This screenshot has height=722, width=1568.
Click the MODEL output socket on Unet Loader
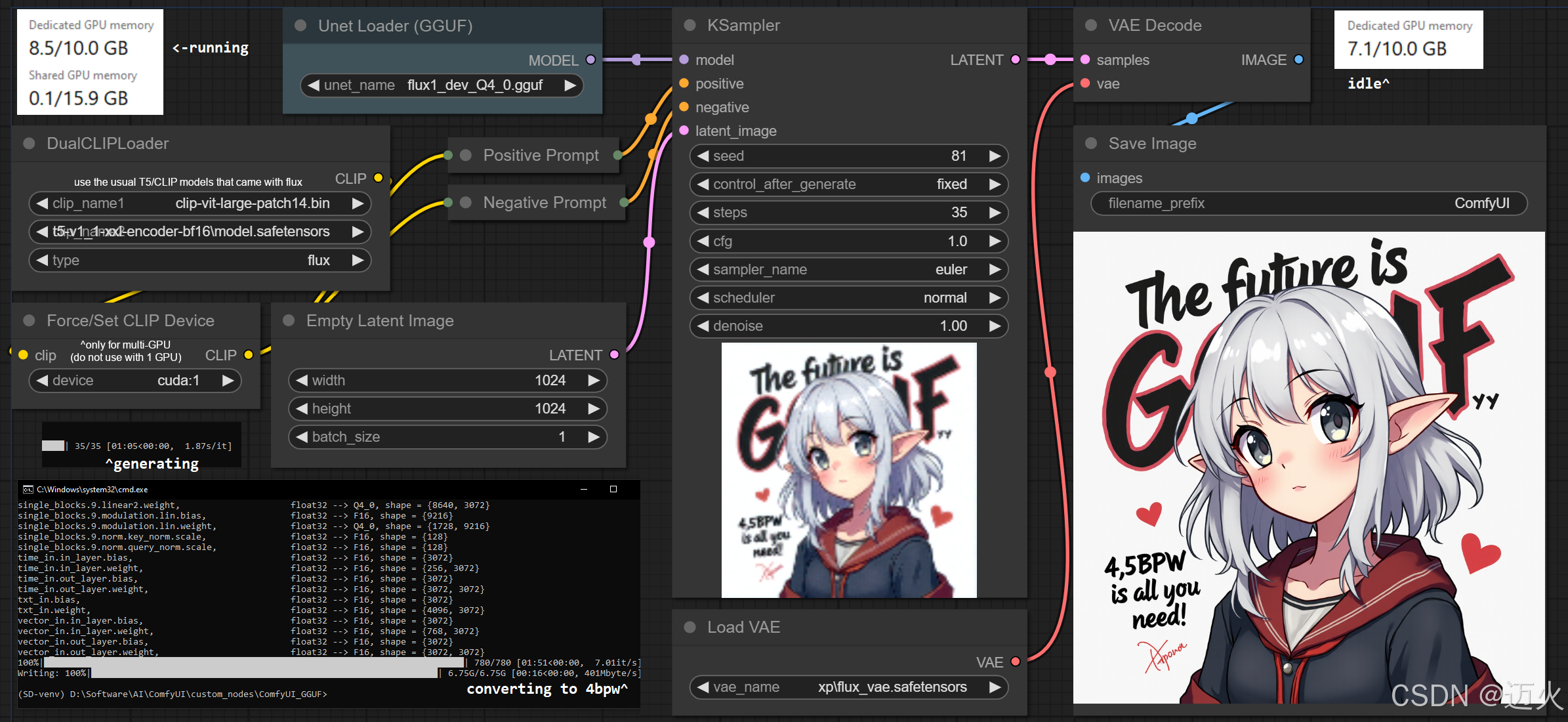pos(590,60)
